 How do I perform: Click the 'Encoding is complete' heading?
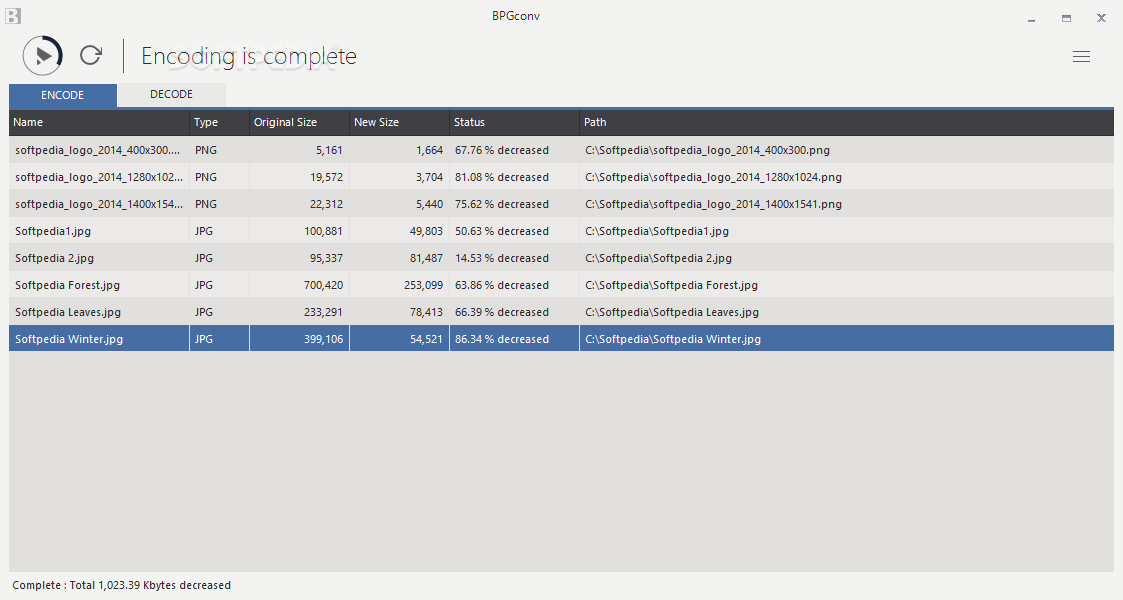(x=249, y=57)
